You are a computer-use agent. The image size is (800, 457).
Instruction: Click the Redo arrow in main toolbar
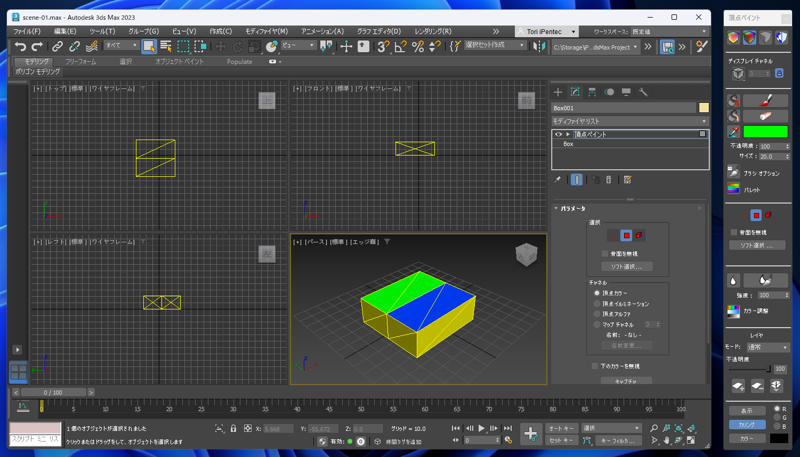tap(37, 46)
